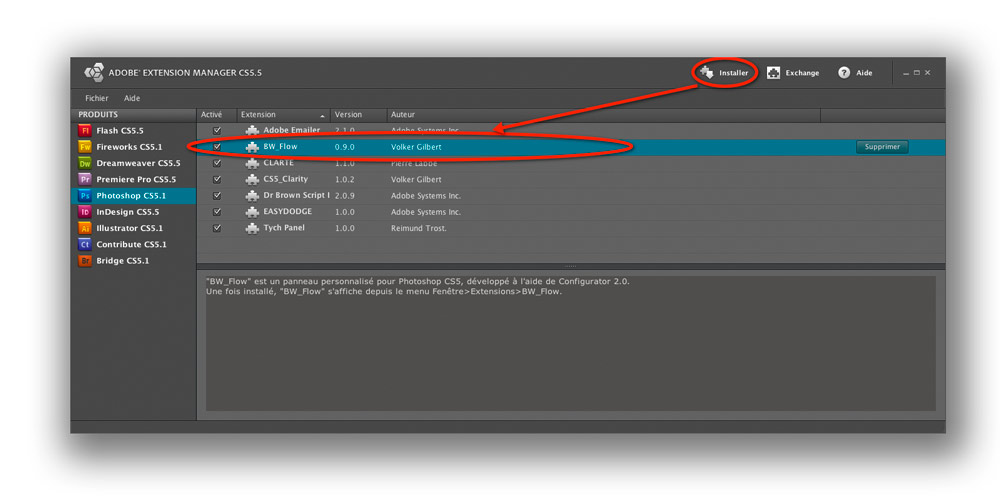The height and width of the screenshot is (497, 1000).
Task: Select the Flash CS5.5 product icon
Action: click(85, 130)
